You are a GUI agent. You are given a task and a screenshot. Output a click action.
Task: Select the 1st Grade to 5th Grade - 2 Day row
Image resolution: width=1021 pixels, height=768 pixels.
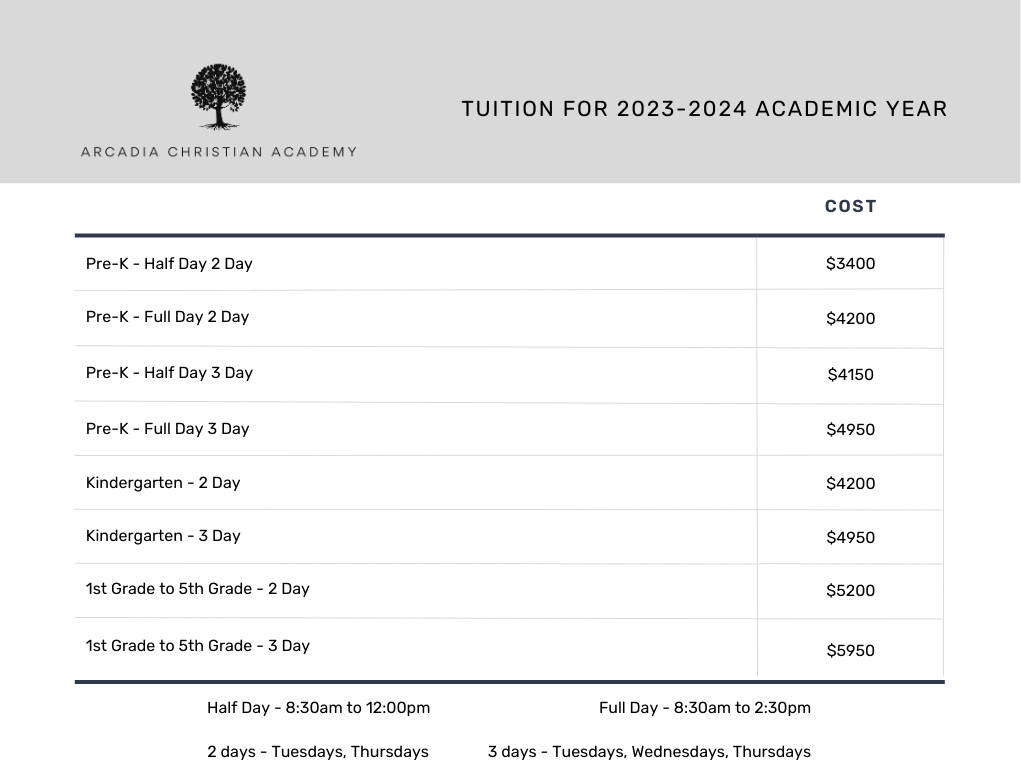[509, 591]
